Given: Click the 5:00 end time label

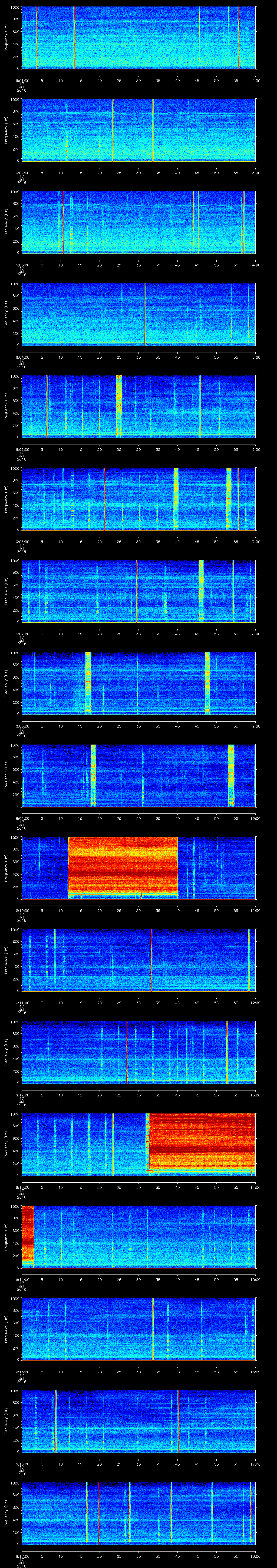Looking at the screenshot, I should [256, 357].
